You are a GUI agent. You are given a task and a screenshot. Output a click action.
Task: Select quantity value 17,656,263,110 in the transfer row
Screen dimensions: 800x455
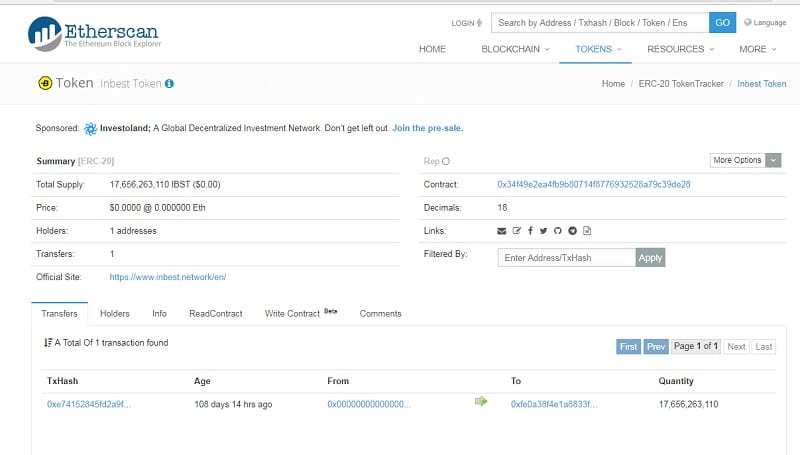pyautogui.click(x=688, y=405)
